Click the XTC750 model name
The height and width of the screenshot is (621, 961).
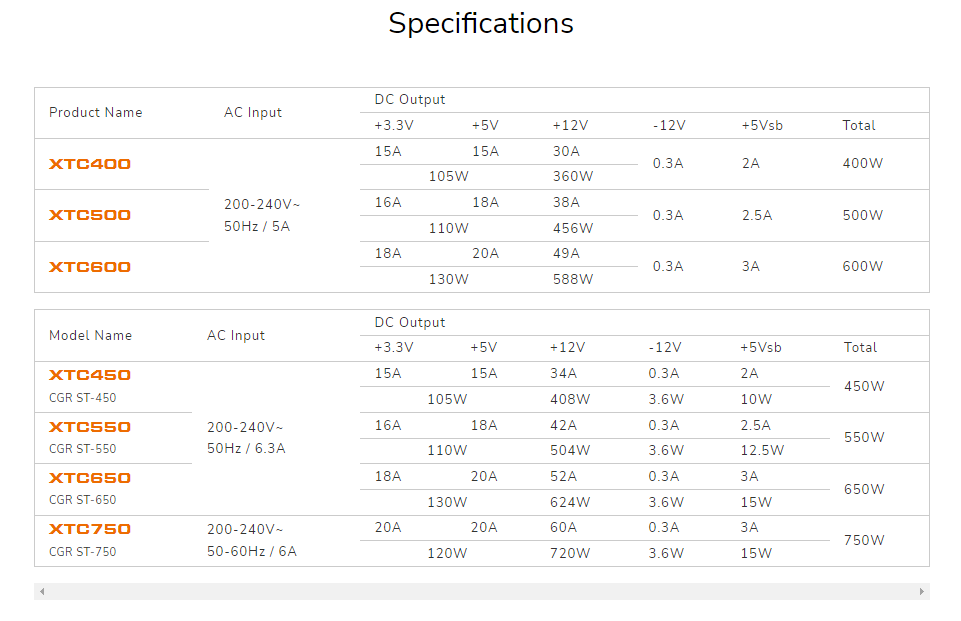(x=90, y=529)
